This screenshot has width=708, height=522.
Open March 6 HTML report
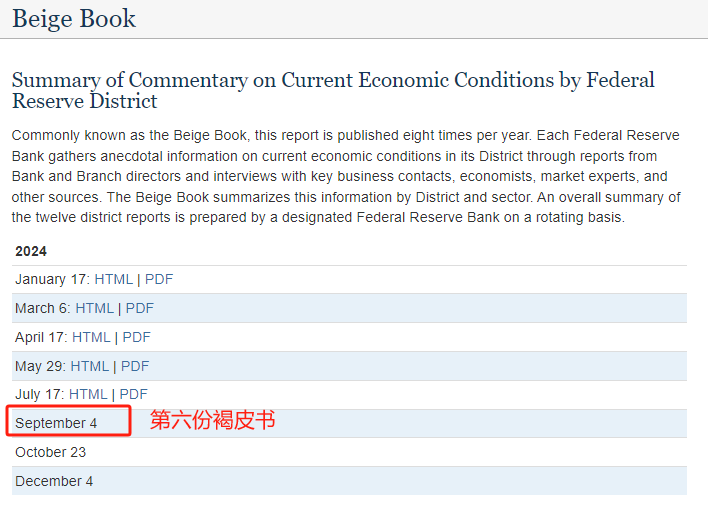click(x=94, y=308)
